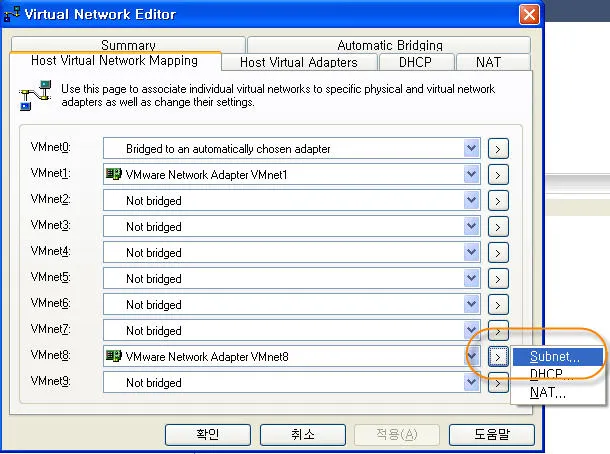Open the Automatic Bridging tab
Viewport: 610px width, 454px height.
tap(389, 45)
